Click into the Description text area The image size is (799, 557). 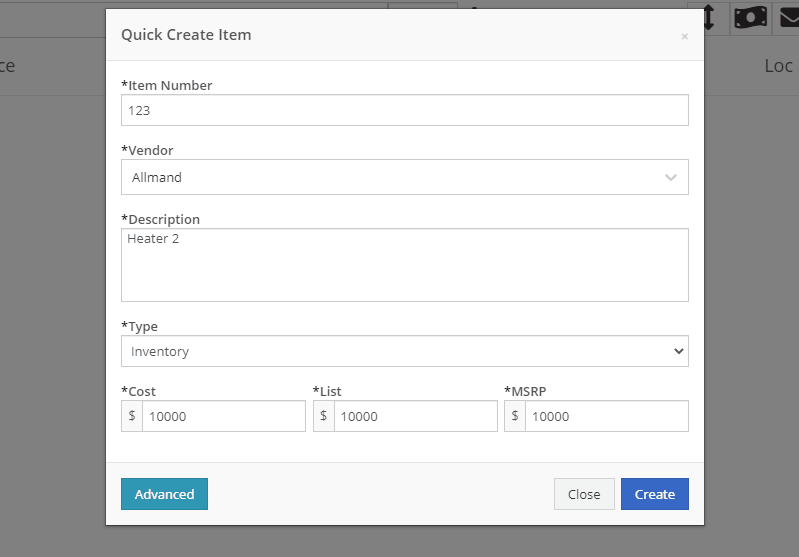point(405,265)
